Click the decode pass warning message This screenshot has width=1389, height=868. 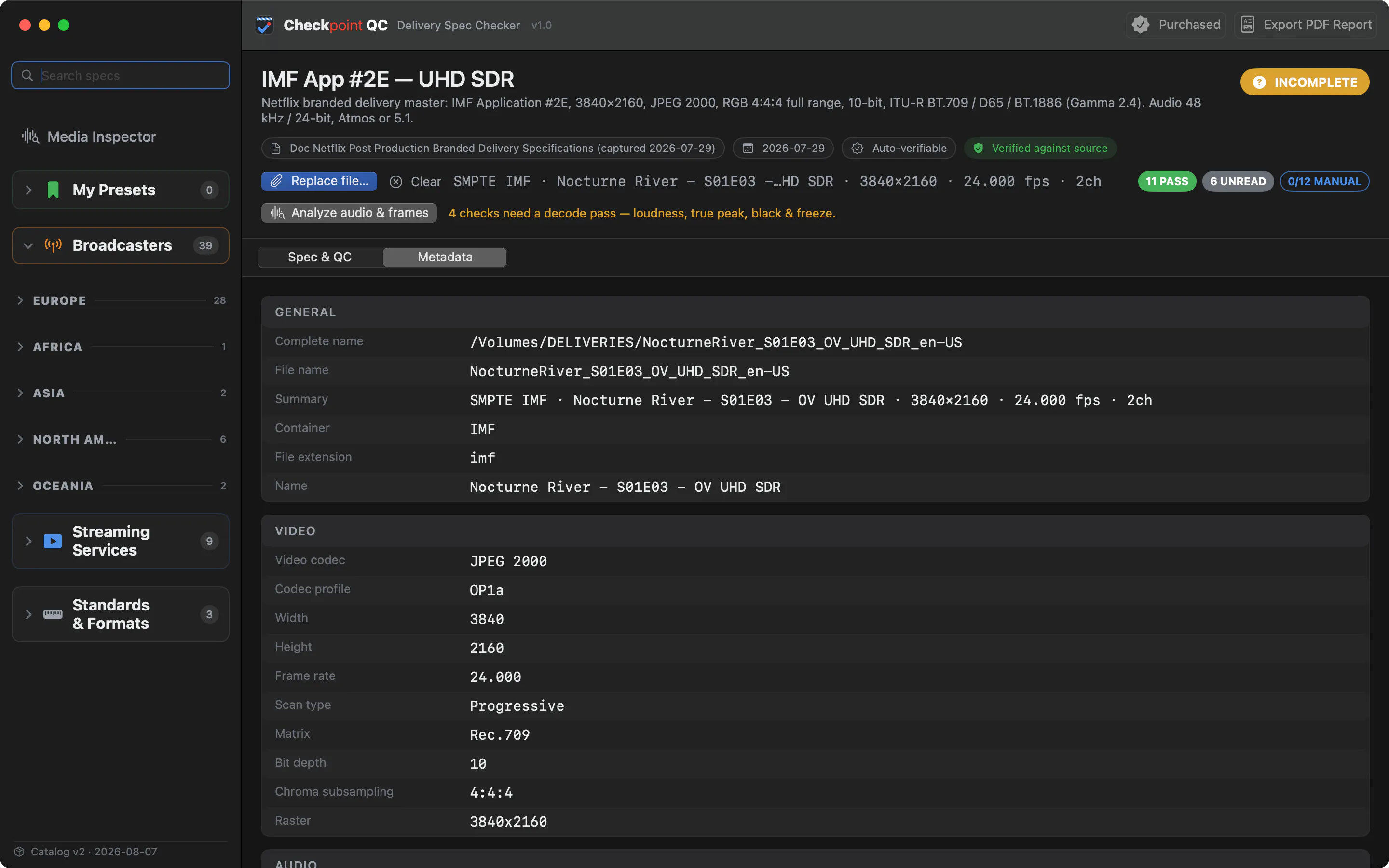point(642,213)
